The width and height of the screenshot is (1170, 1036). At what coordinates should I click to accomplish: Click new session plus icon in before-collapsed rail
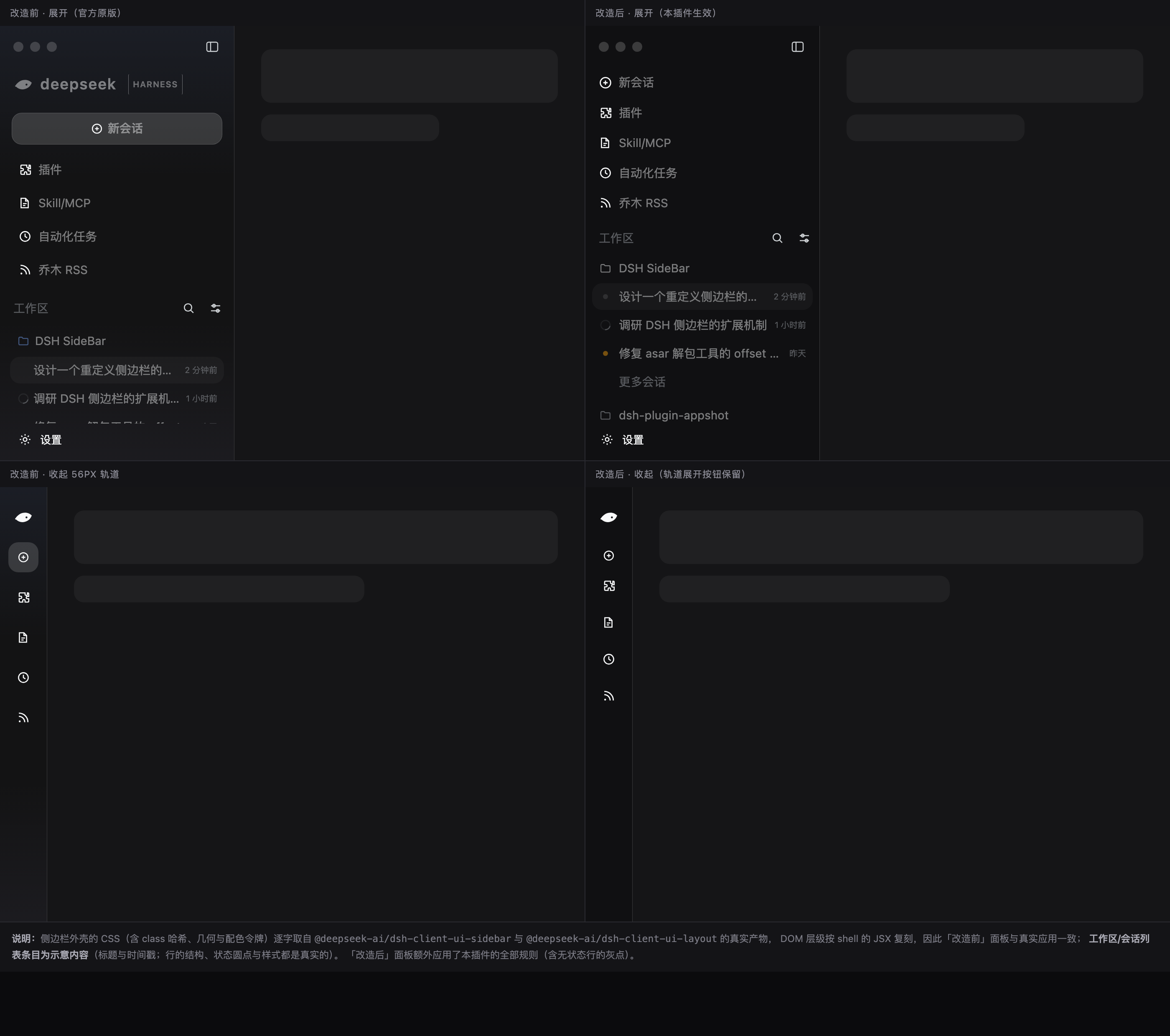pyautogui.click(x=23, y=558)
